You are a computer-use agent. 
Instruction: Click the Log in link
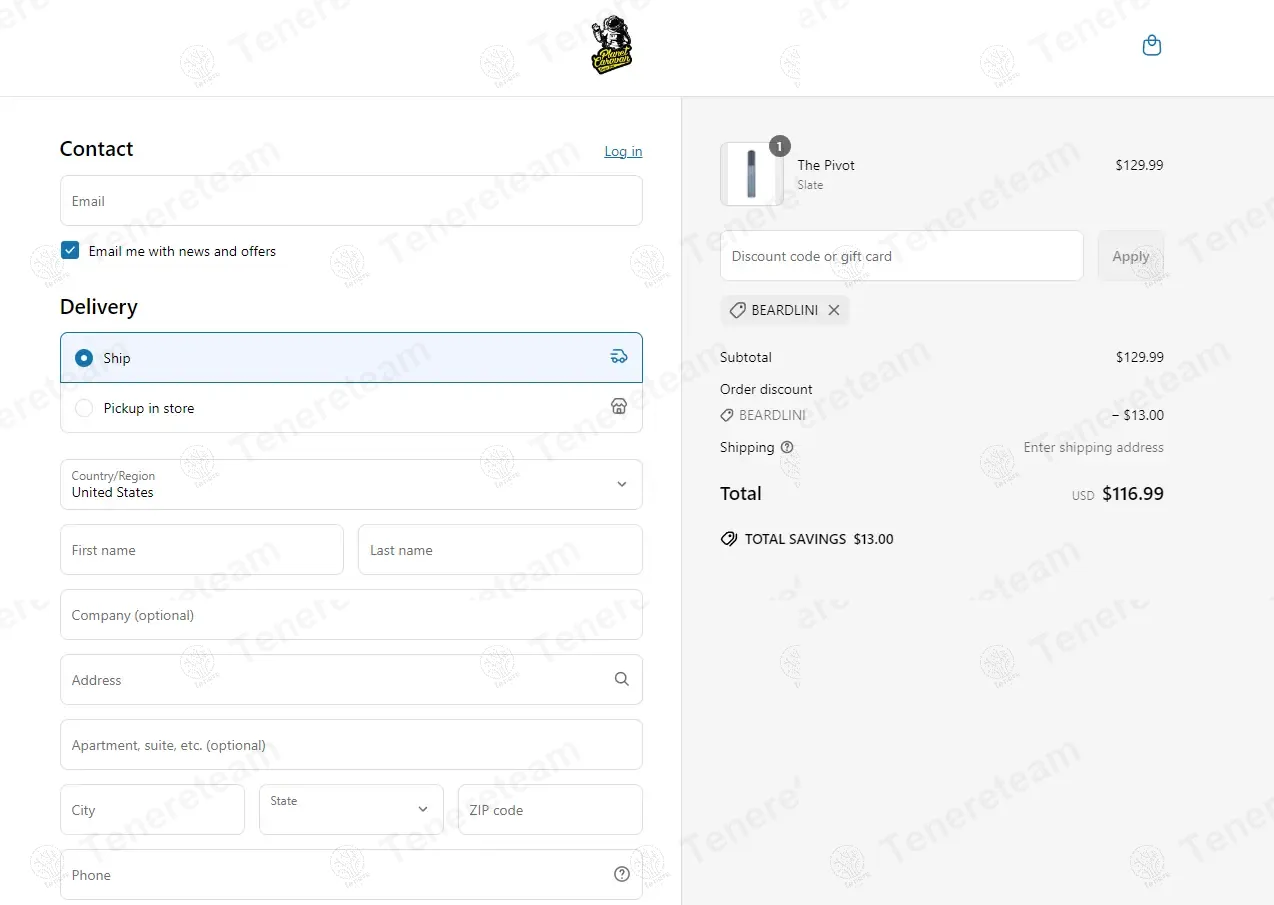623,151
